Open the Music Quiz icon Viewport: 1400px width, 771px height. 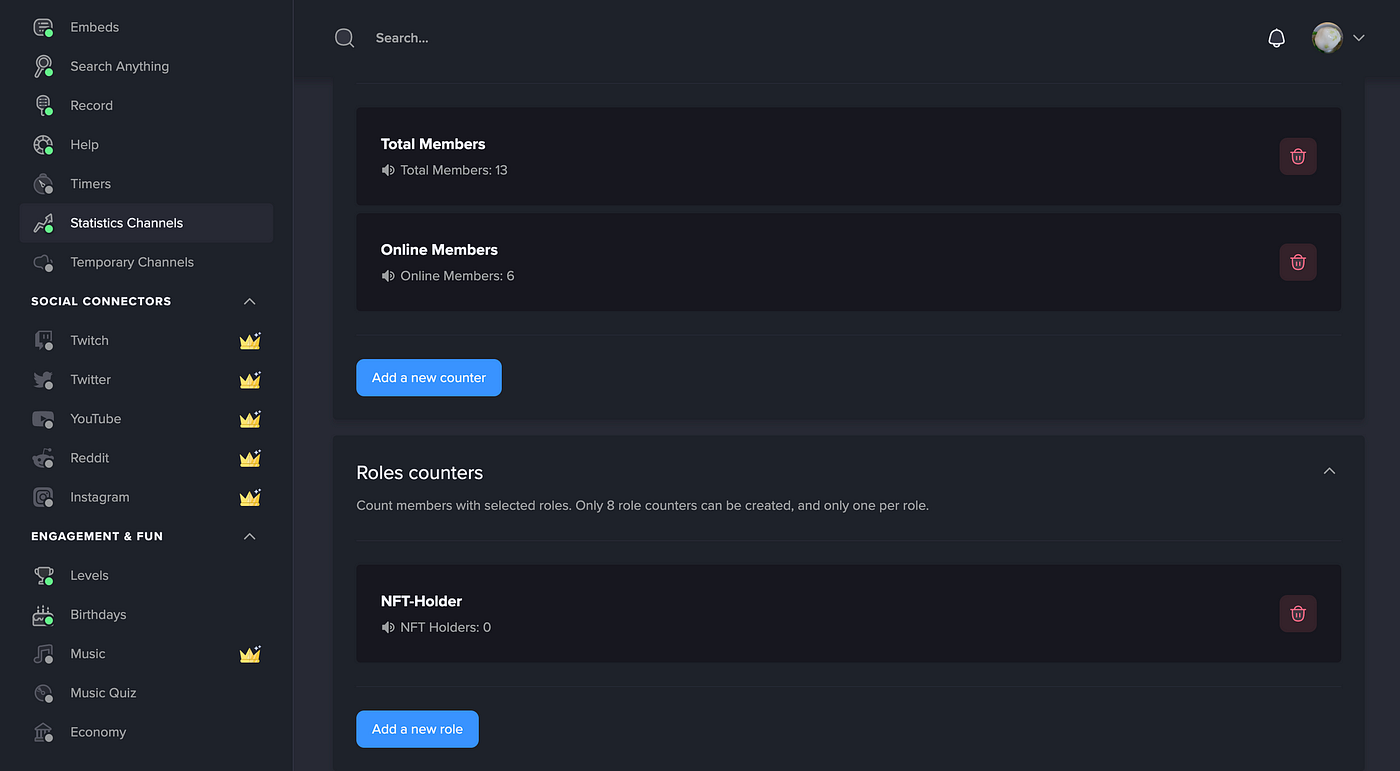[43, 692]
